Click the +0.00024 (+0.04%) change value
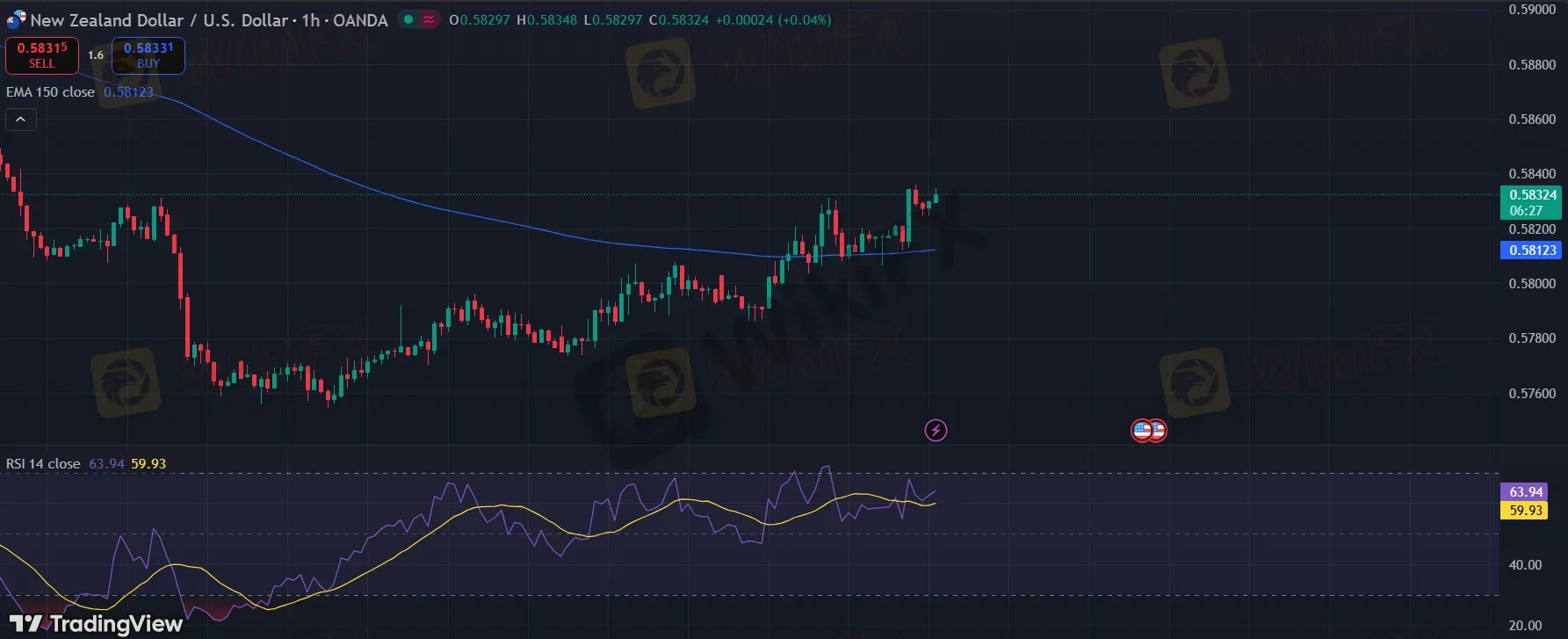This screenshot has width=1568, height=639. (773, 19)
